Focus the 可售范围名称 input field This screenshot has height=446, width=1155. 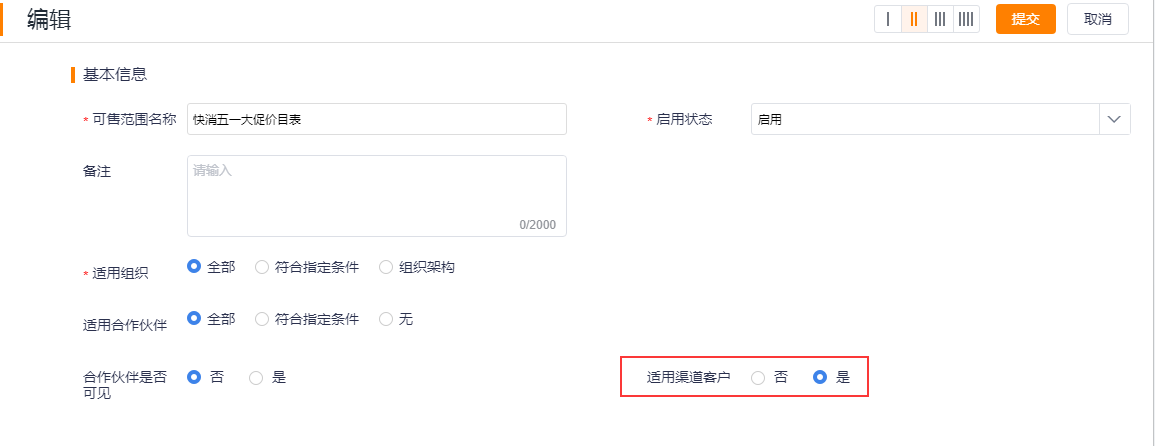(376, 119)
